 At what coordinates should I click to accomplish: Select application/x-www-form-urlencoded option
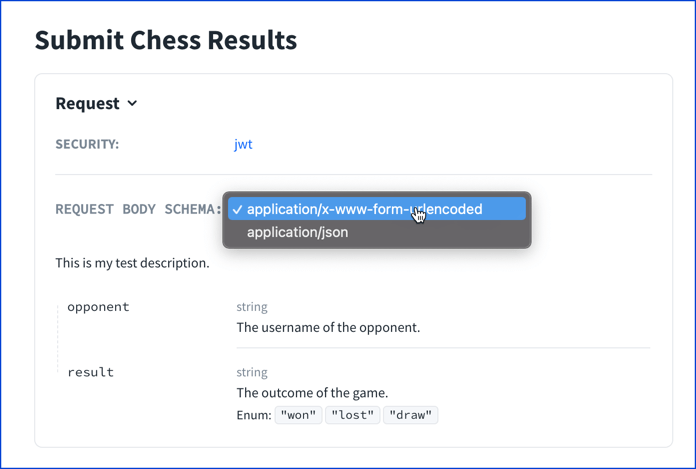[377, 209]
